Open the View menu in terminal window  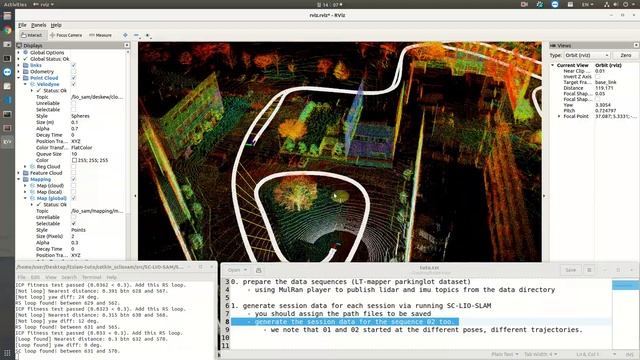[51, 277]
